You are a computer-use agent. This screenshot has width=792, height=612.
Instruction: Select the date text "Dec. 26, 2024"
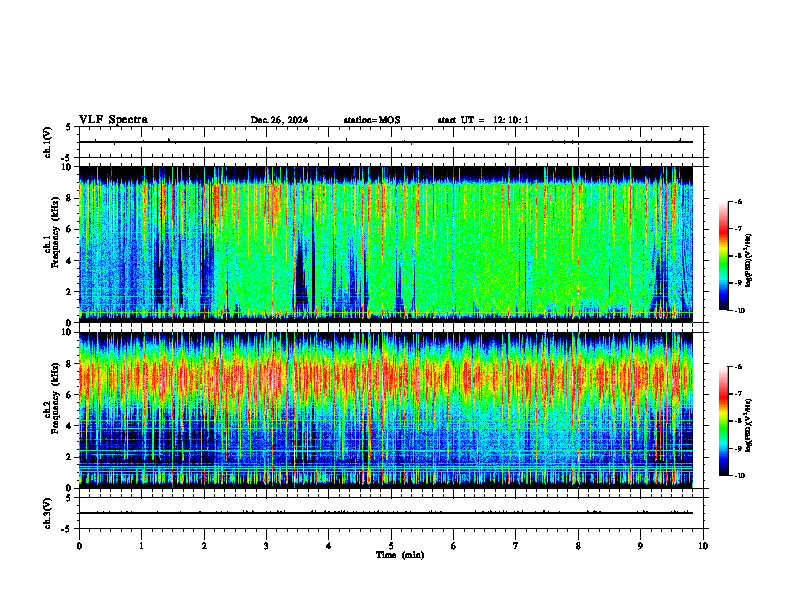[279, 120]
